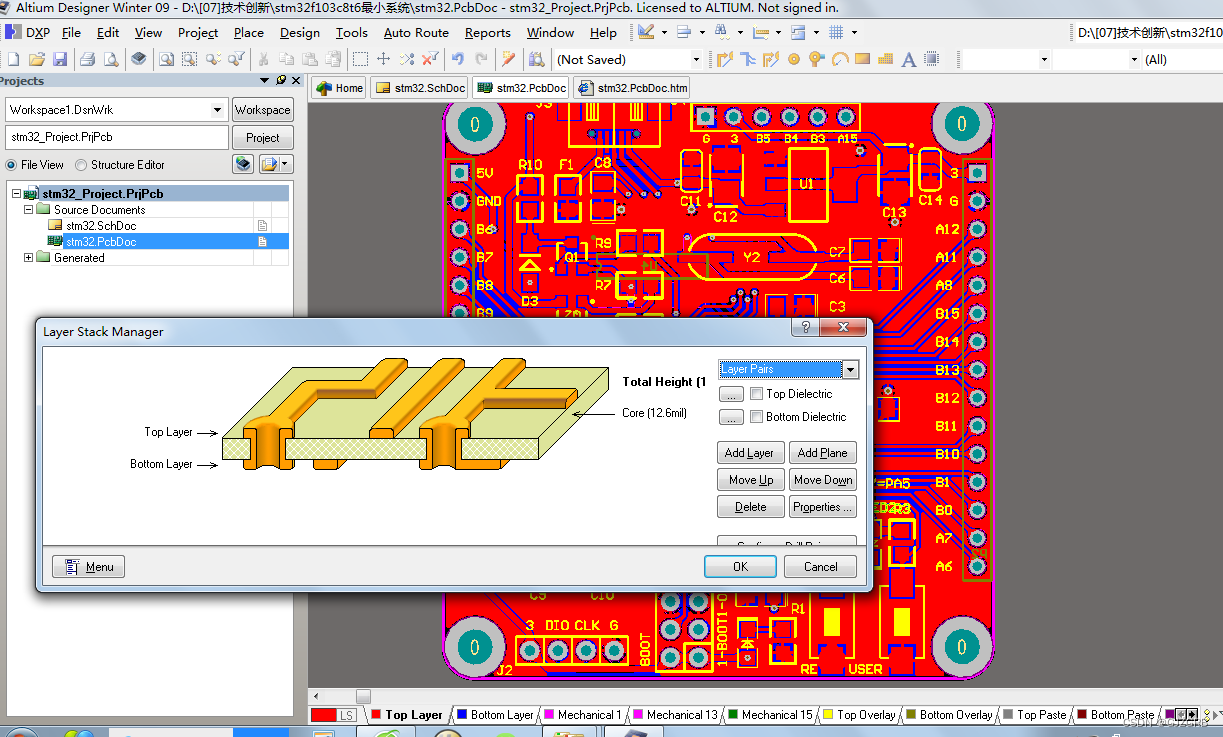The width and height of the screenshot is (1223, 737).
Task: Click Properties button in Layer Stack Manager
Action: pyautogui.click(x=823, y=507)
